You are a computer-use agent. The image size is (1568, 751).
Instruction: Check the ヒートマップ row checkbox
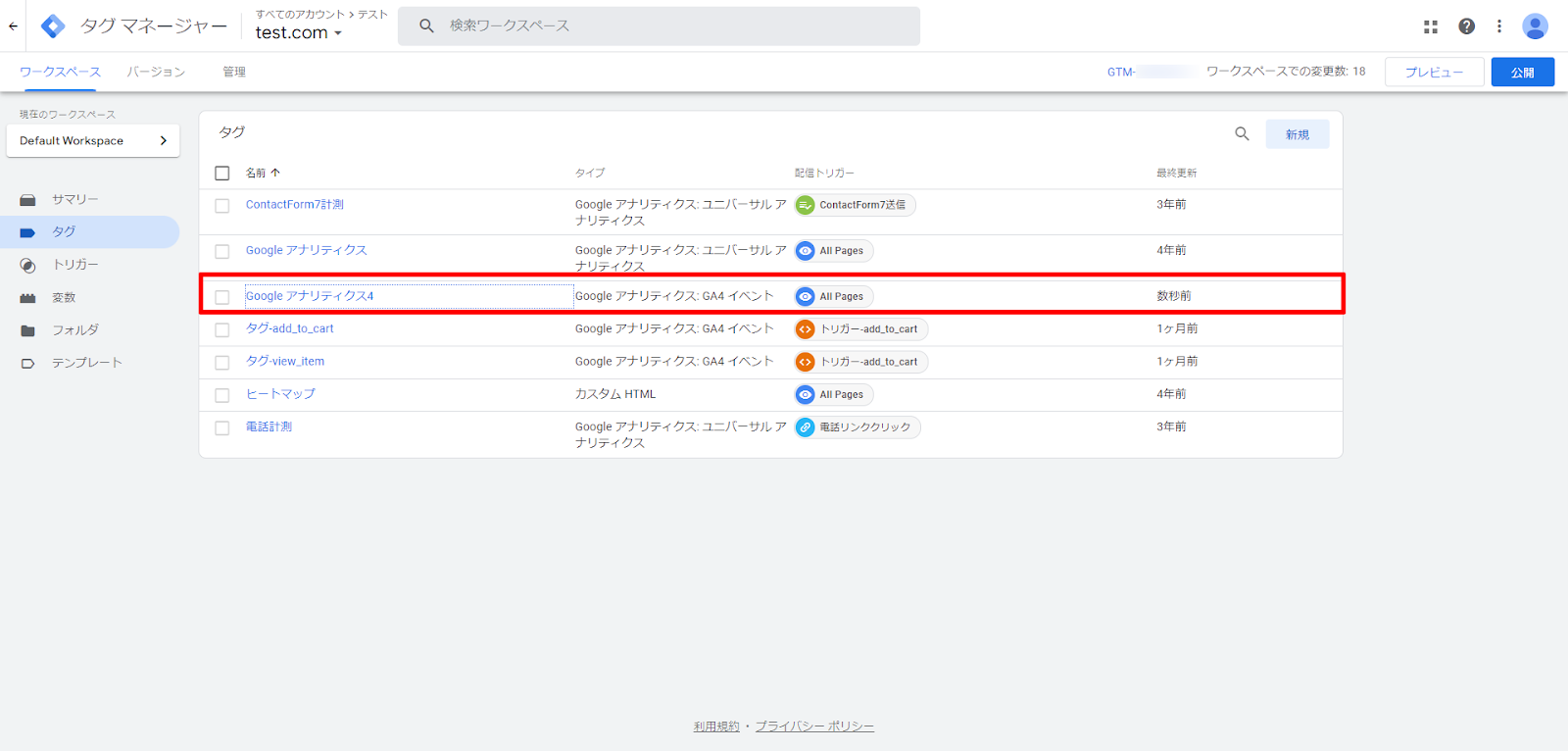(222, 395)
